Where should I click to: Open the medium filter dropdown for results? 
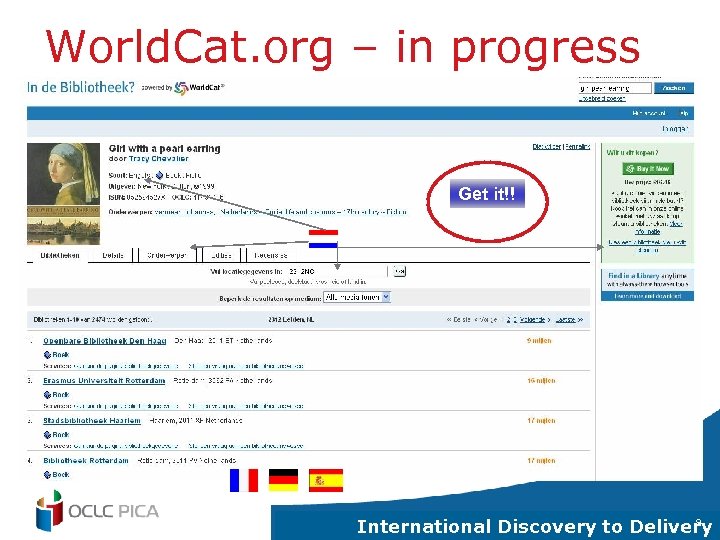click(x=357, y=297)
